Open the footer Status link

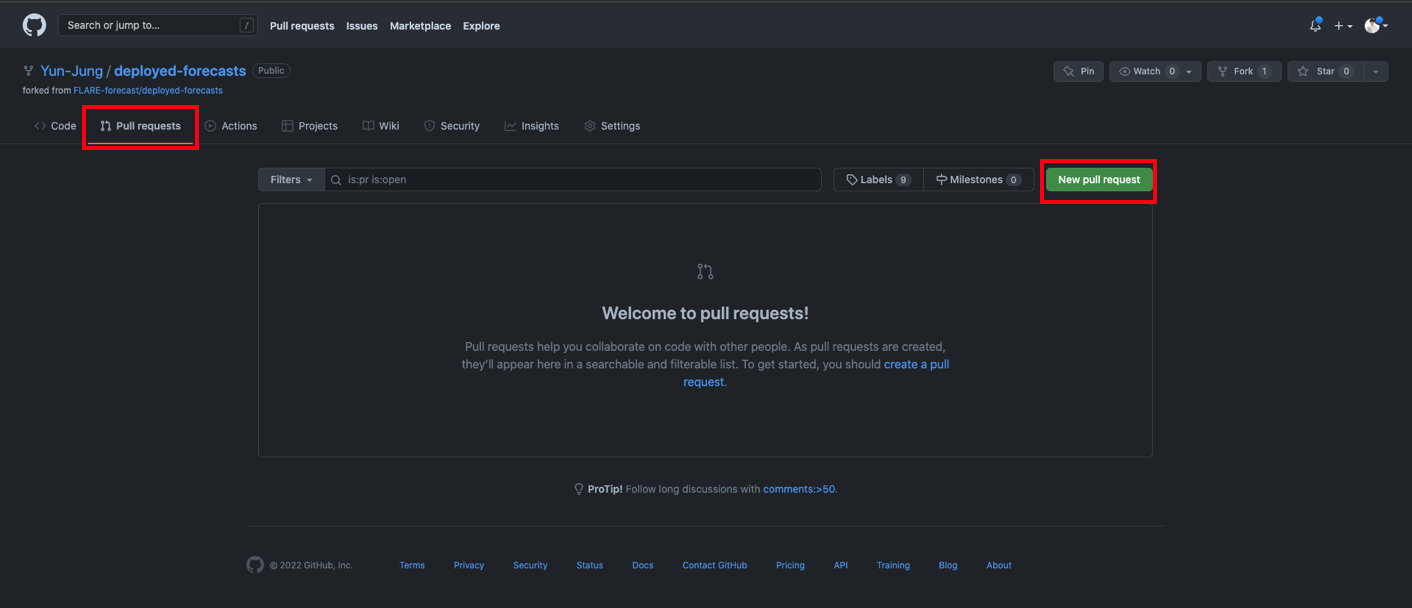pyautogui.click(x=590, y=565)
